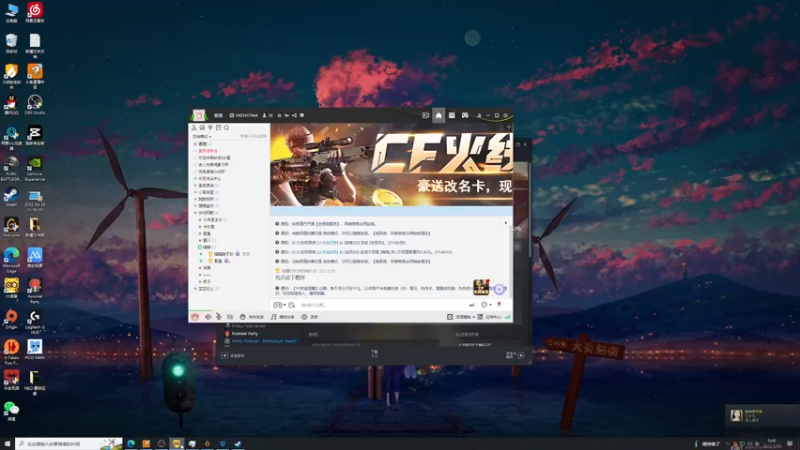Click the red gift icon by chat input
Viewport: 800px width, 450px height.
click(x=499, y=305)
